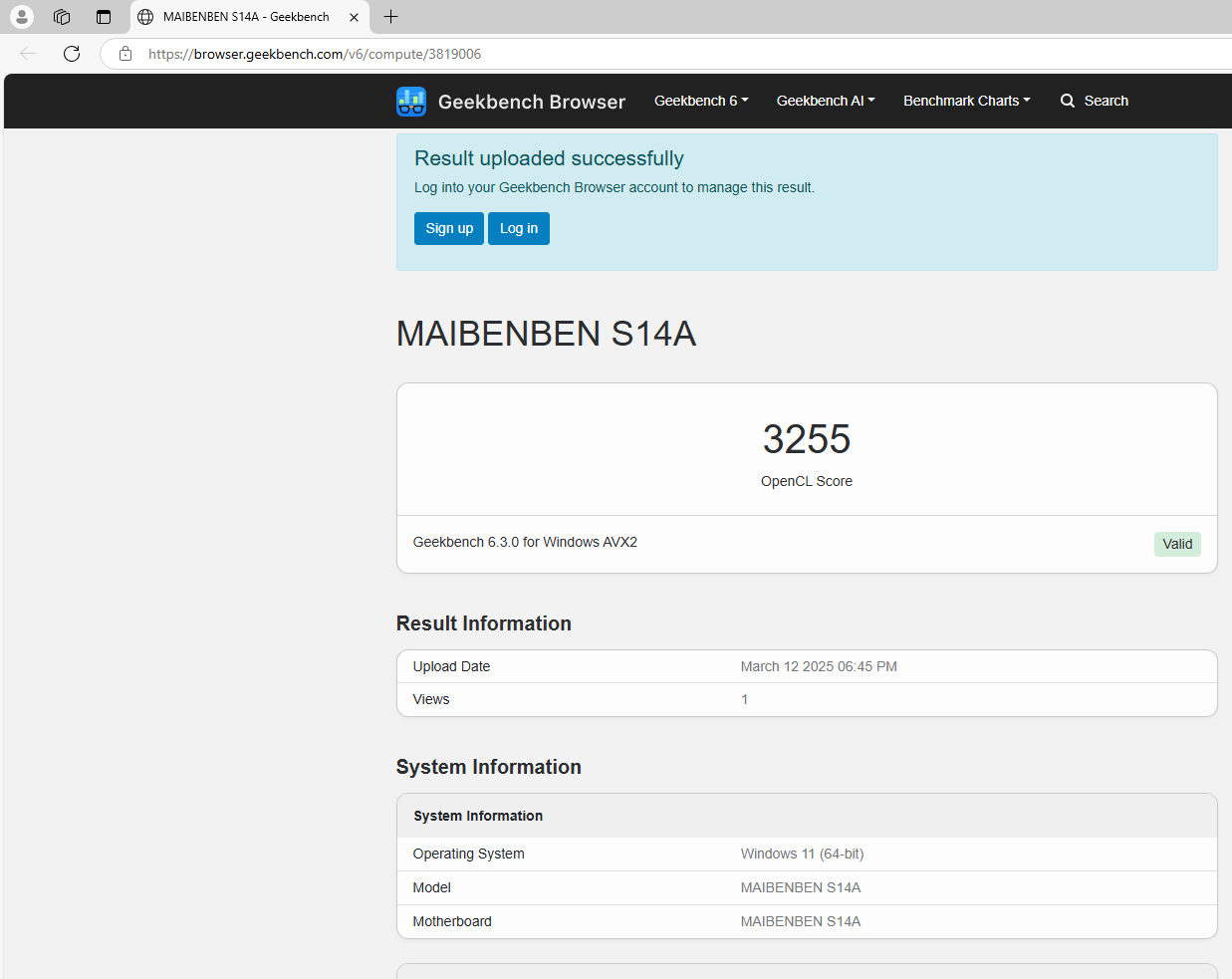This screenshot has height=979, width=1232.
Task: Go back with the back arrow
Action: [x=28, y=54]
